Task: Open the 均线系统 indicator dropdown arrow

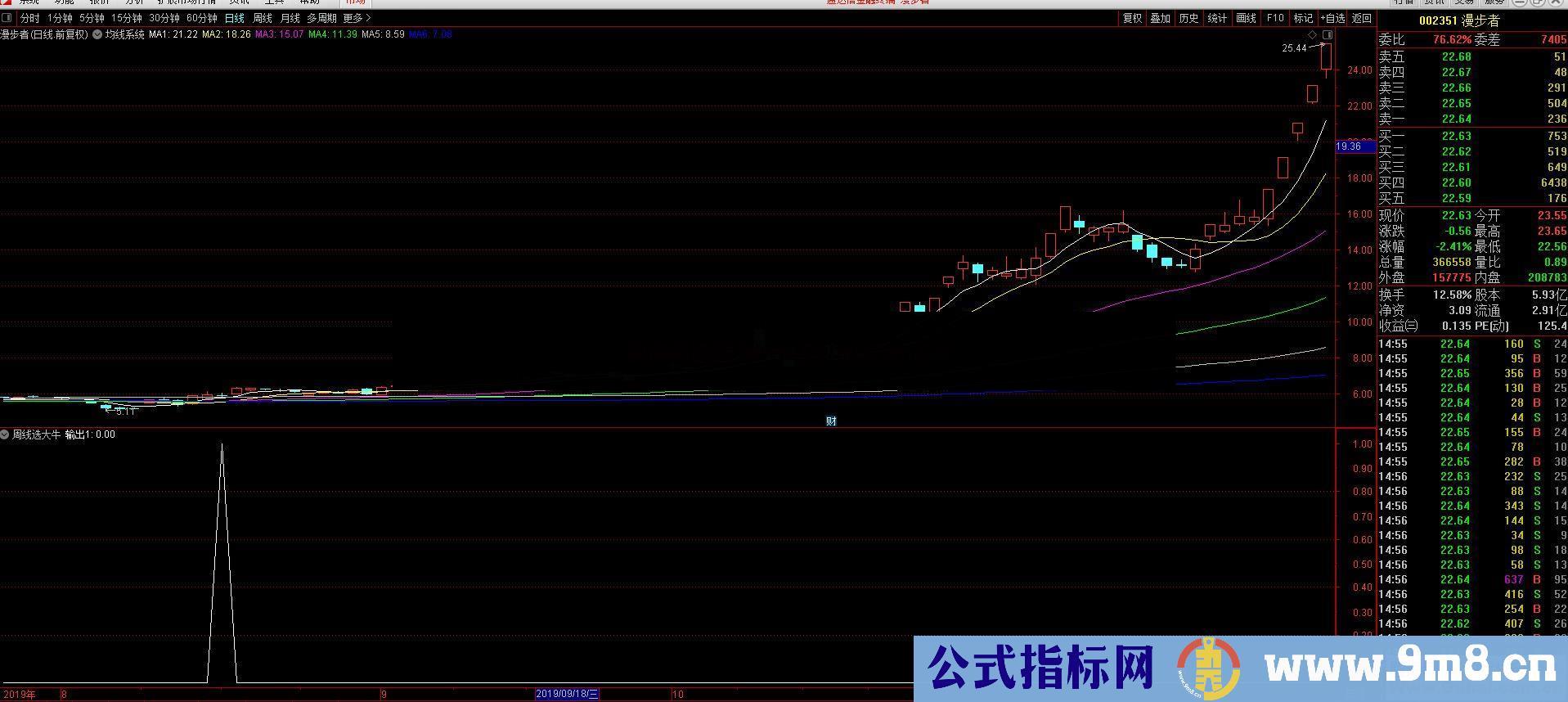Action: tap(97, 34)
